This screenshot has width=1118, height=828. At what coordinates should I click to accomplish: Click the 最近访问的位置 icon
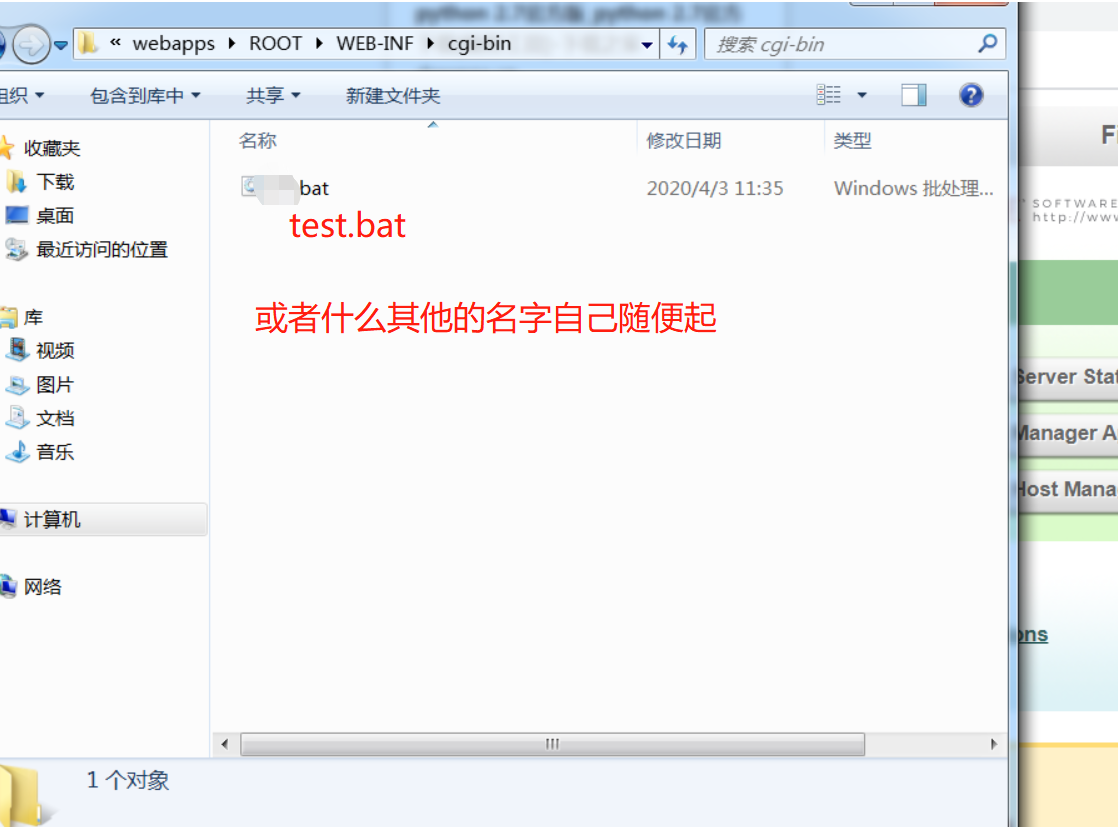point(16,249)
